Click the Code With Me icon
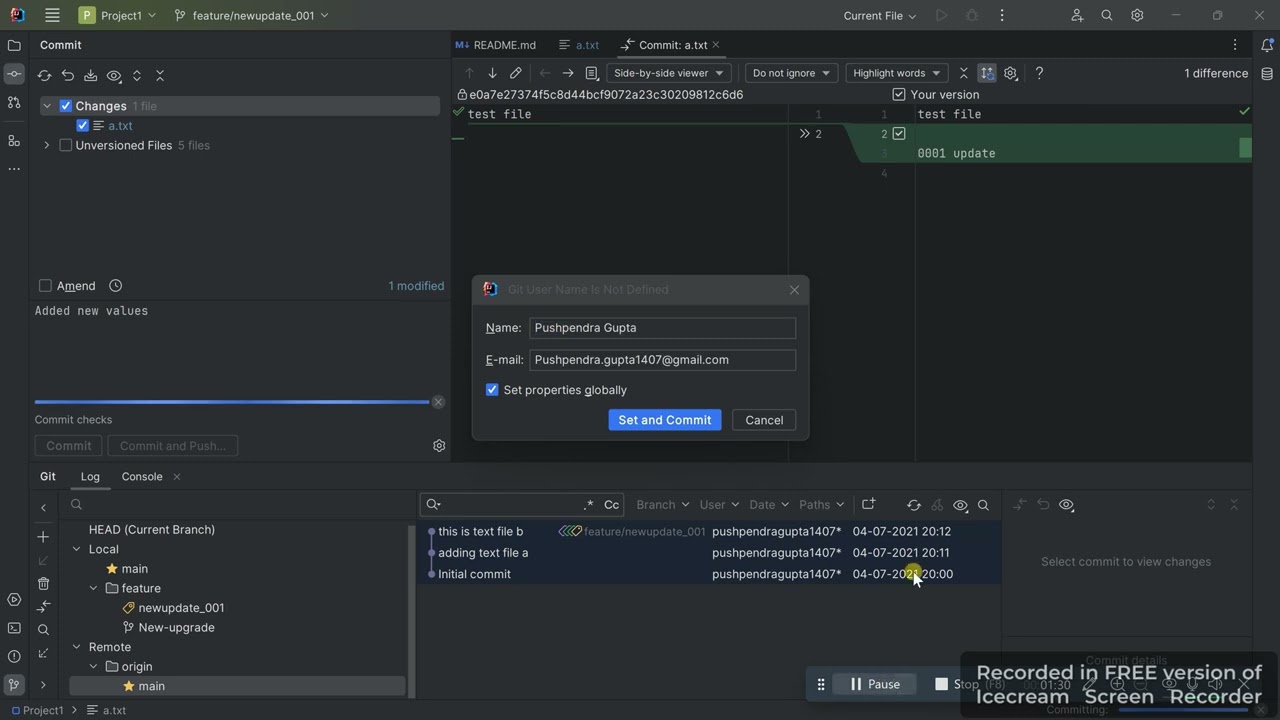1280x720 pixels. [1077, 15]
